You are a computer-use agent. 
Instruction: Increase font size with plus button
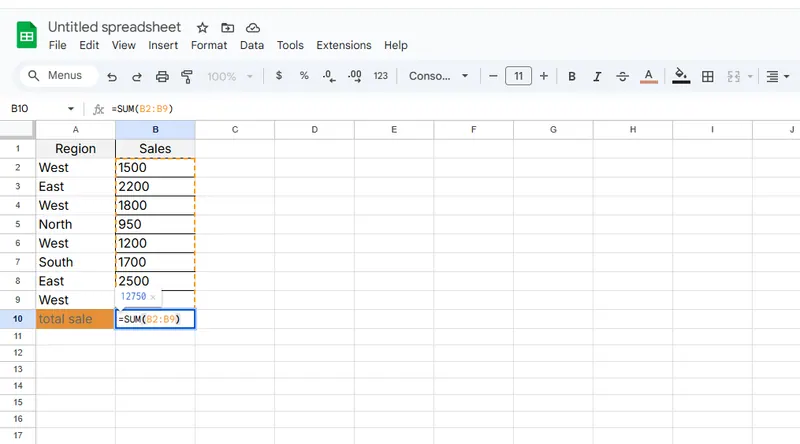[x=544, y=76]
